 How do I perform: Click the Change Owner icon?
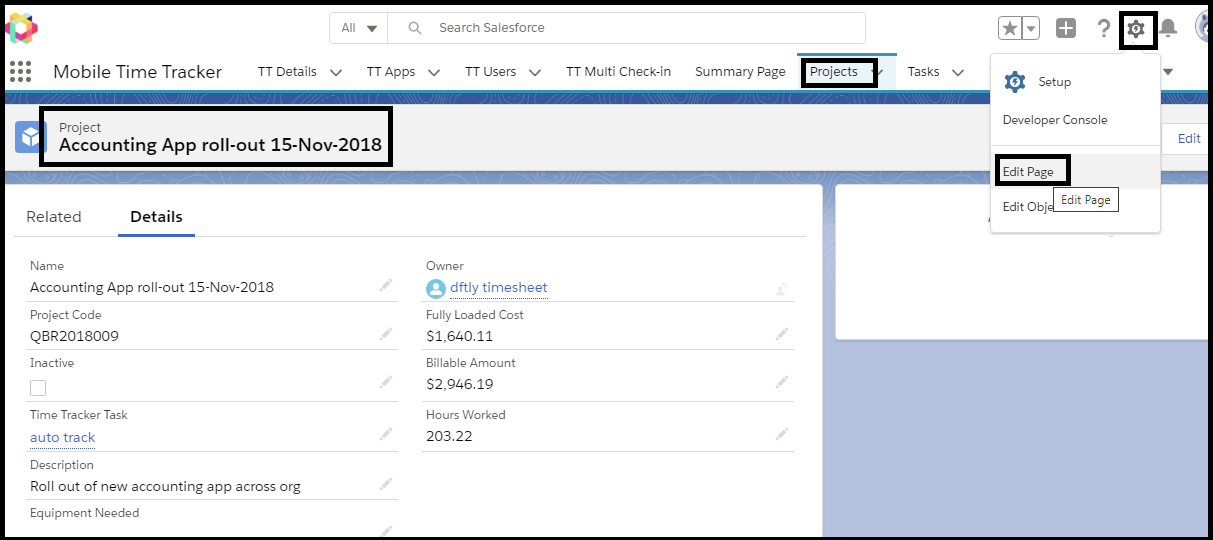point(783,288)
